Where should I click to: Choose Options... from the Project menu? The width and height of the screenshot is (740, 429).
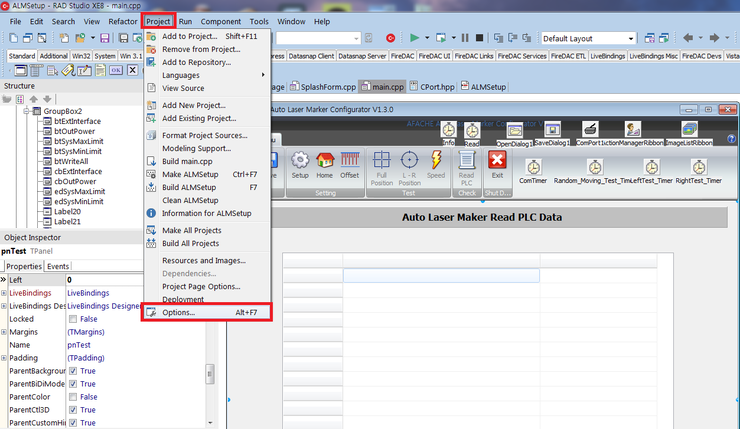[x=207, y=312]
